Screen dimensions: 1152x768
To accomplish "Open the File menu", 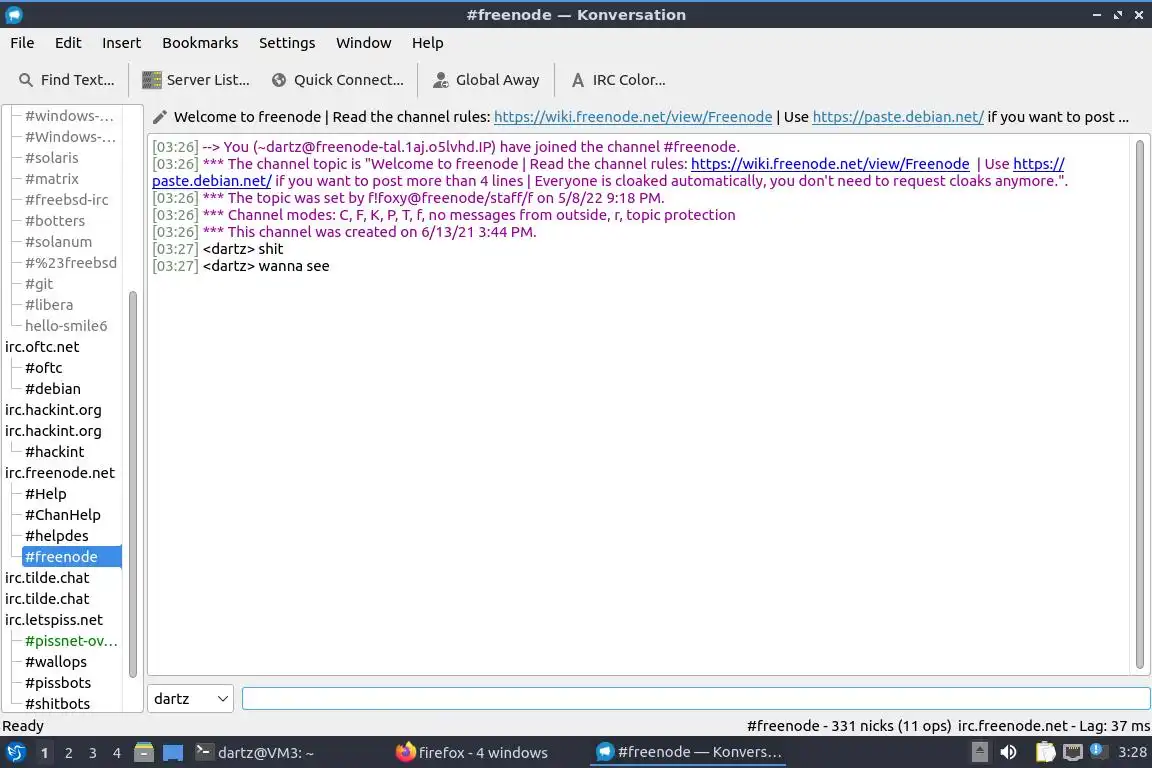I will [x=22, y=43].
